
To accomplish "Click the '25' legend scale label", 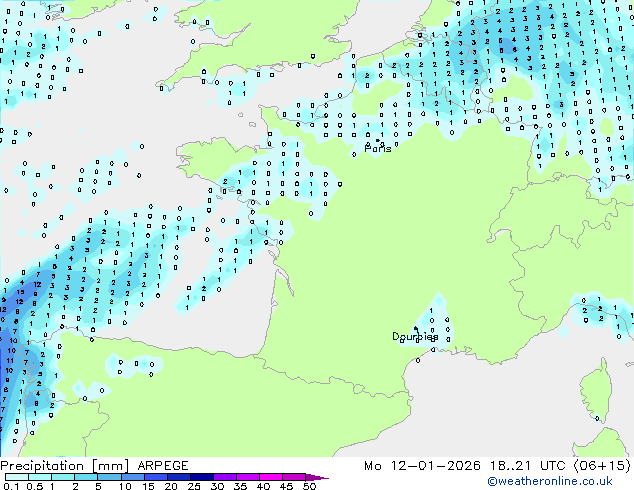I will pyautogui.click(x=194, y=486).
